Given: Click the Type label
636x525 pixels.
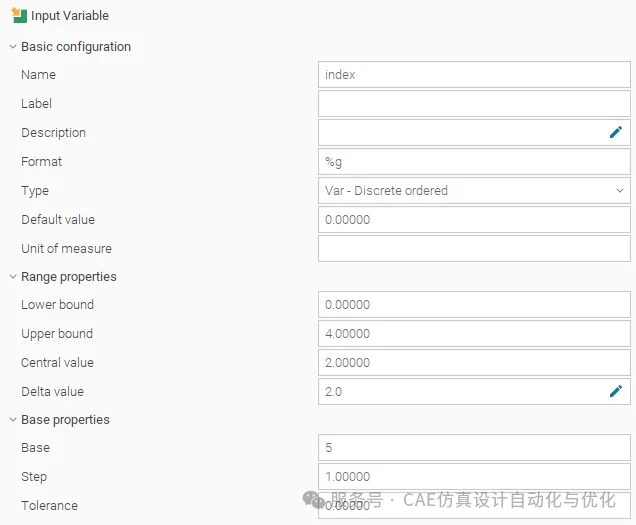Looking at the screenshot, I should [35, 191].
